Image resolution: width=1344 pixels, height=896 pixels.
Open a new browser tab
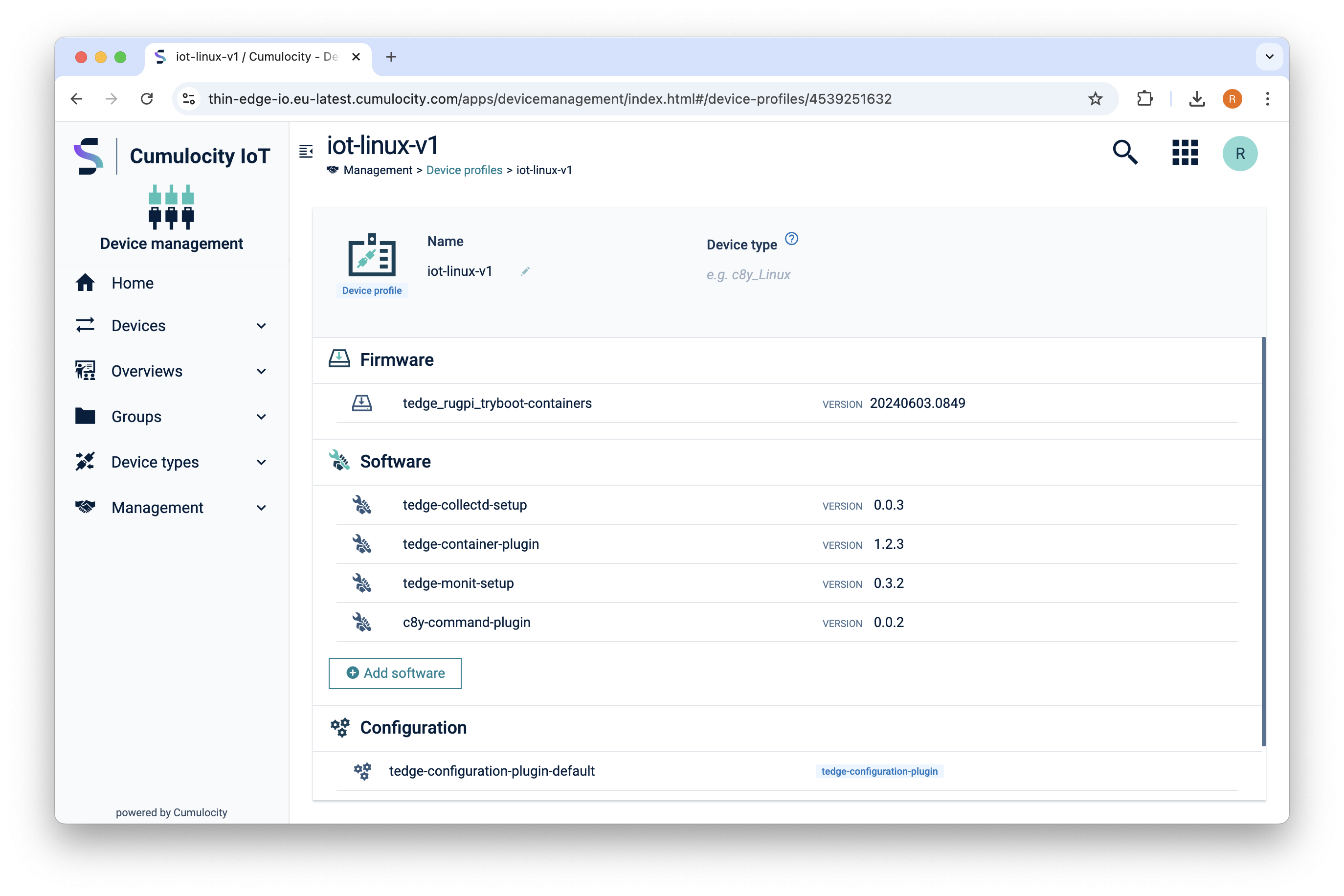click(391, 57)
